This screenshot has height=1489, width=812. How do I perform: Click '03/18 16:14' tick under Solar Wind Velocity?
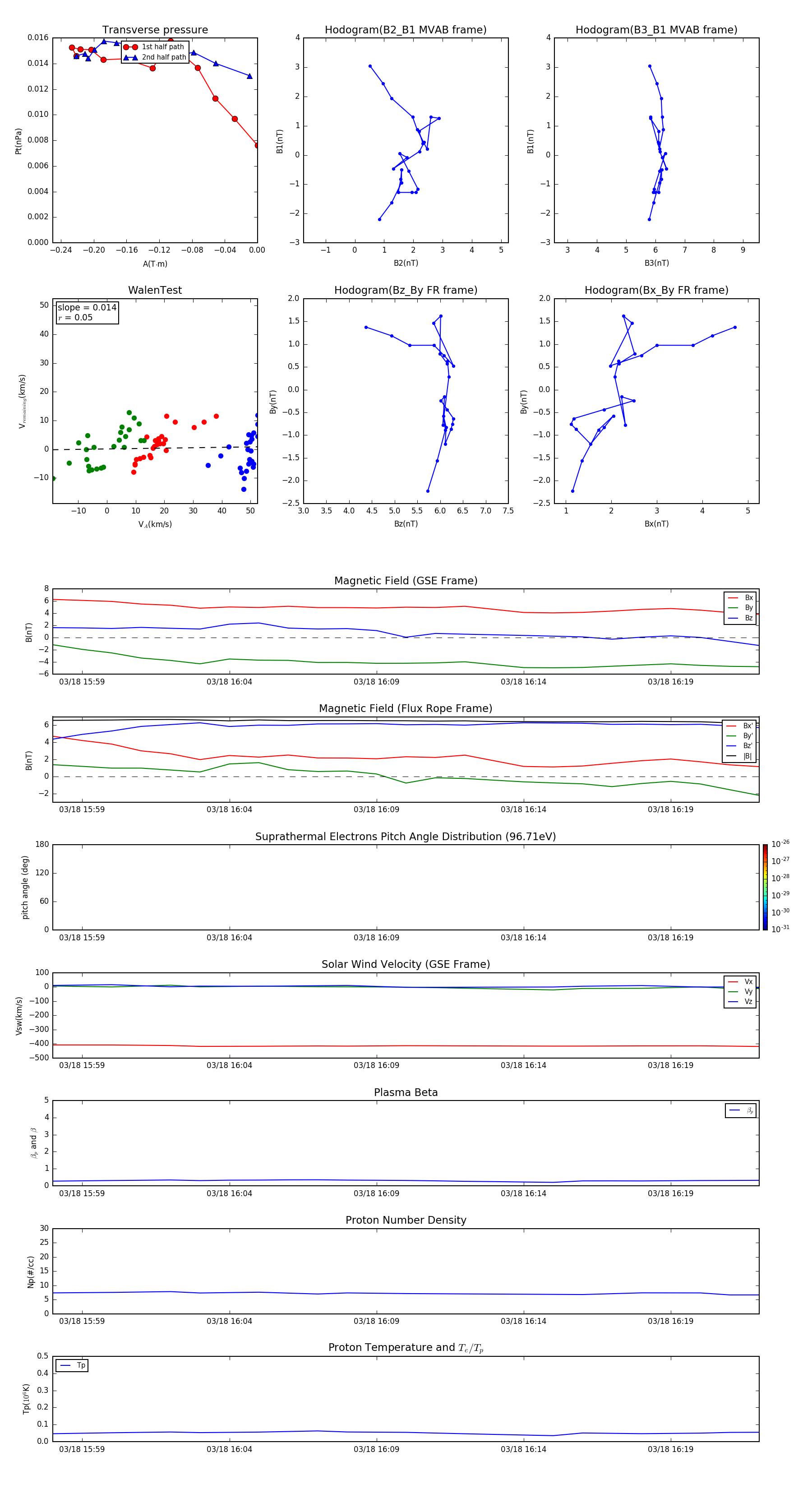click(524, 1066)
